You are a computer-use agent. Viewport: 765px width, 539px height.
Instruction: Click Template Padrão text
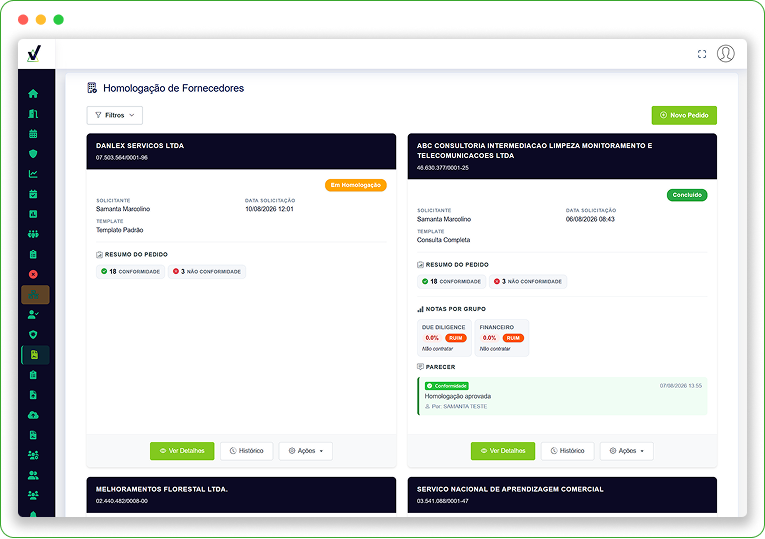tap(120, 230)
